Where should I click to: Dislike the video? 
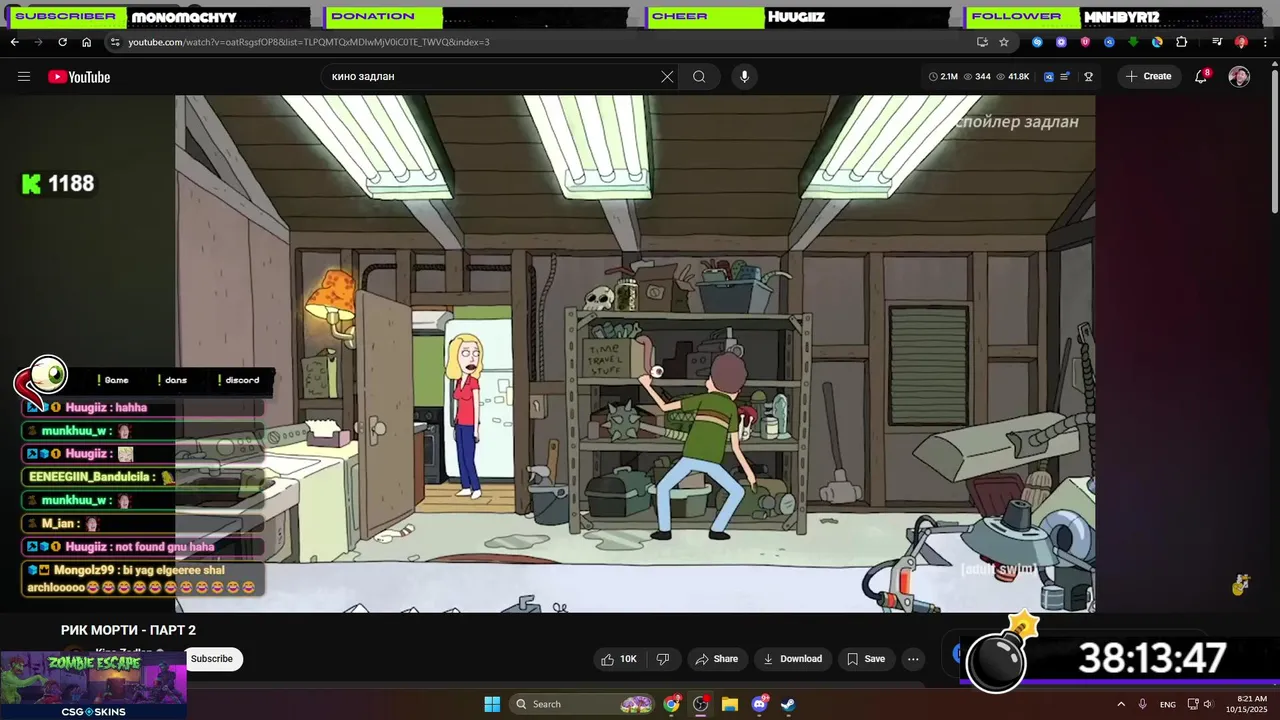coord(662,659)
